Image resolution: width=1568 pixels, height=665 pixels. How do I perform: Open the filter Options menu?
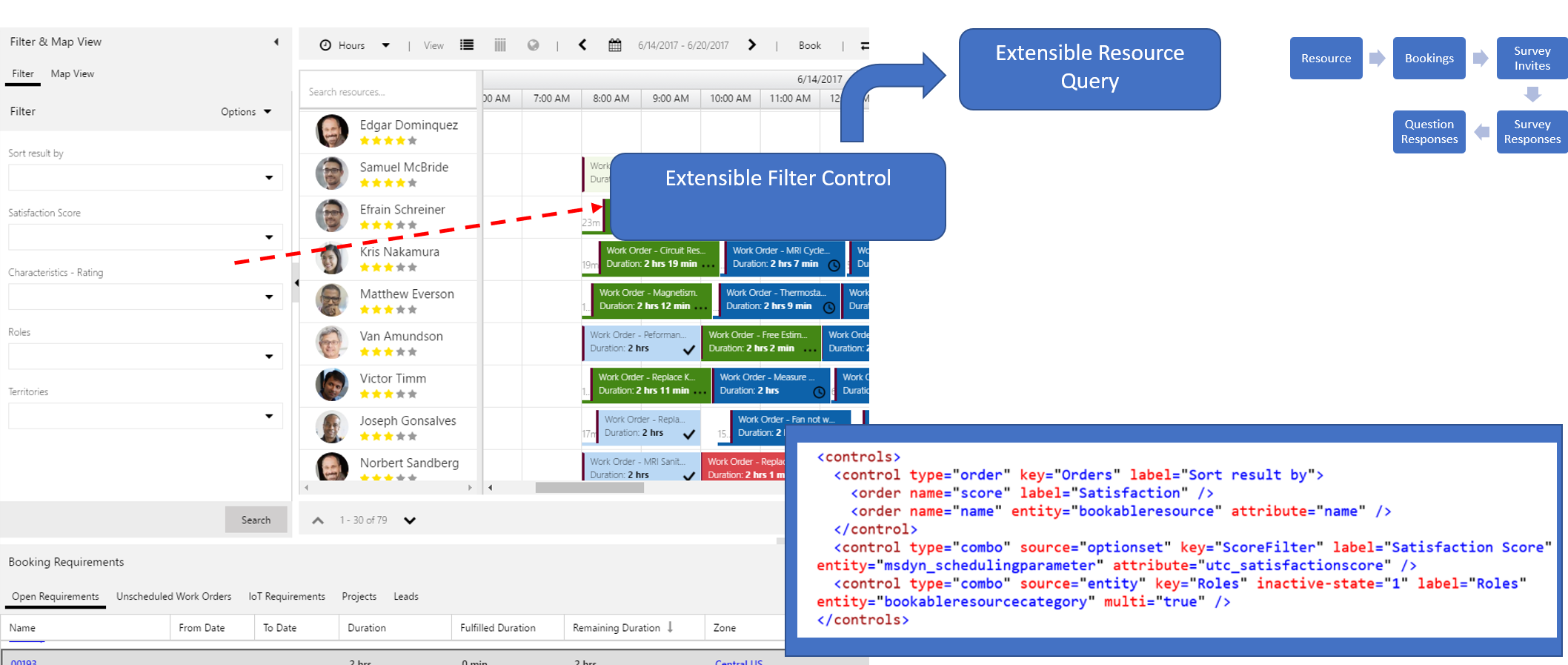[245, 112]
